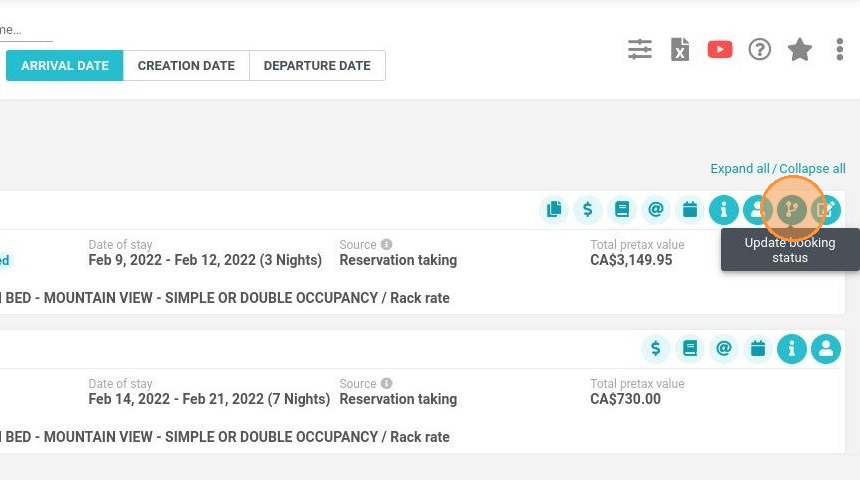The height and width of the screenshot is (480, 860).
Task: Switch to the Departure Date tab
Action: 317,66
